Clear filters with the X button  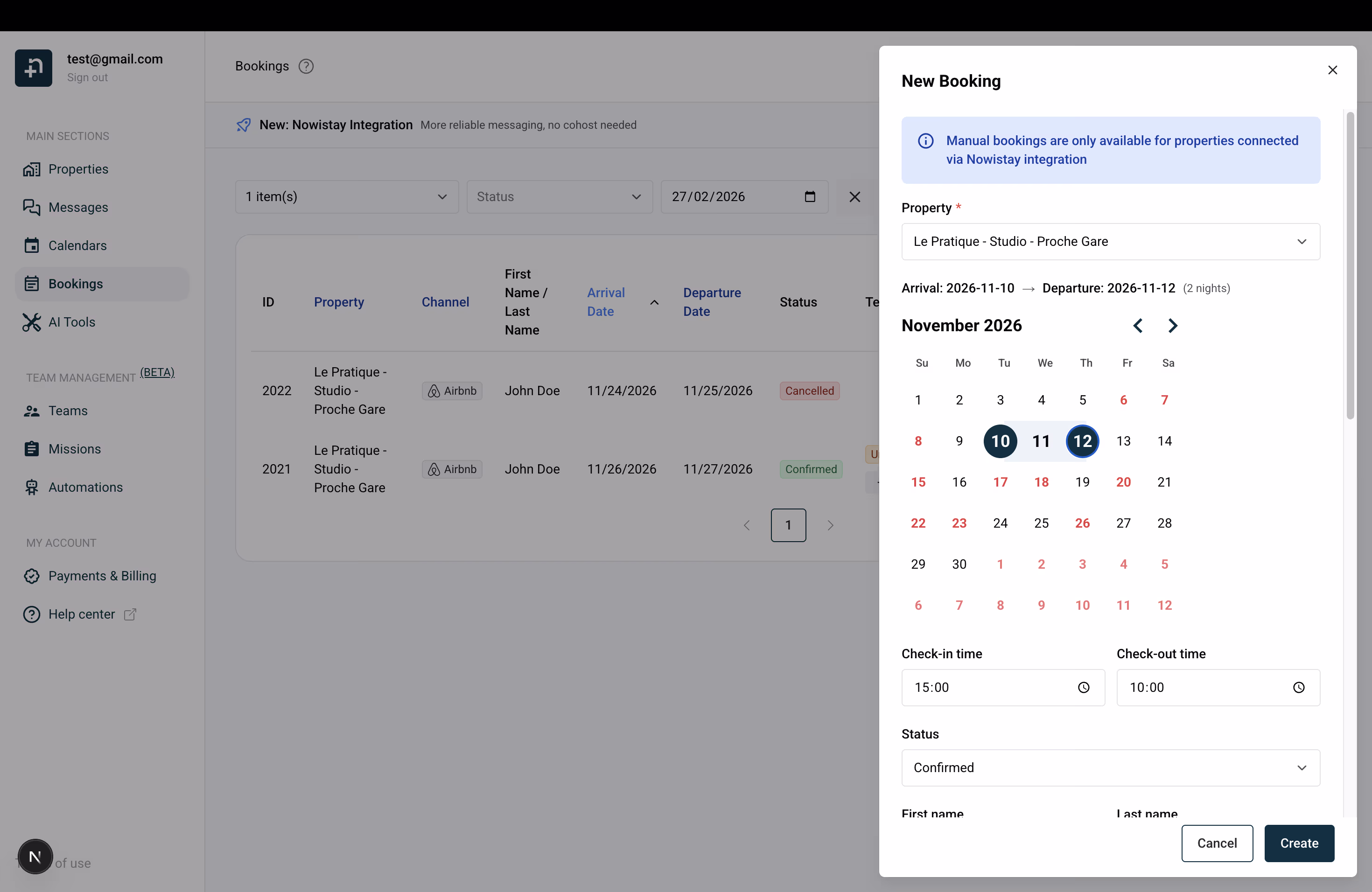tap(854, 197)
